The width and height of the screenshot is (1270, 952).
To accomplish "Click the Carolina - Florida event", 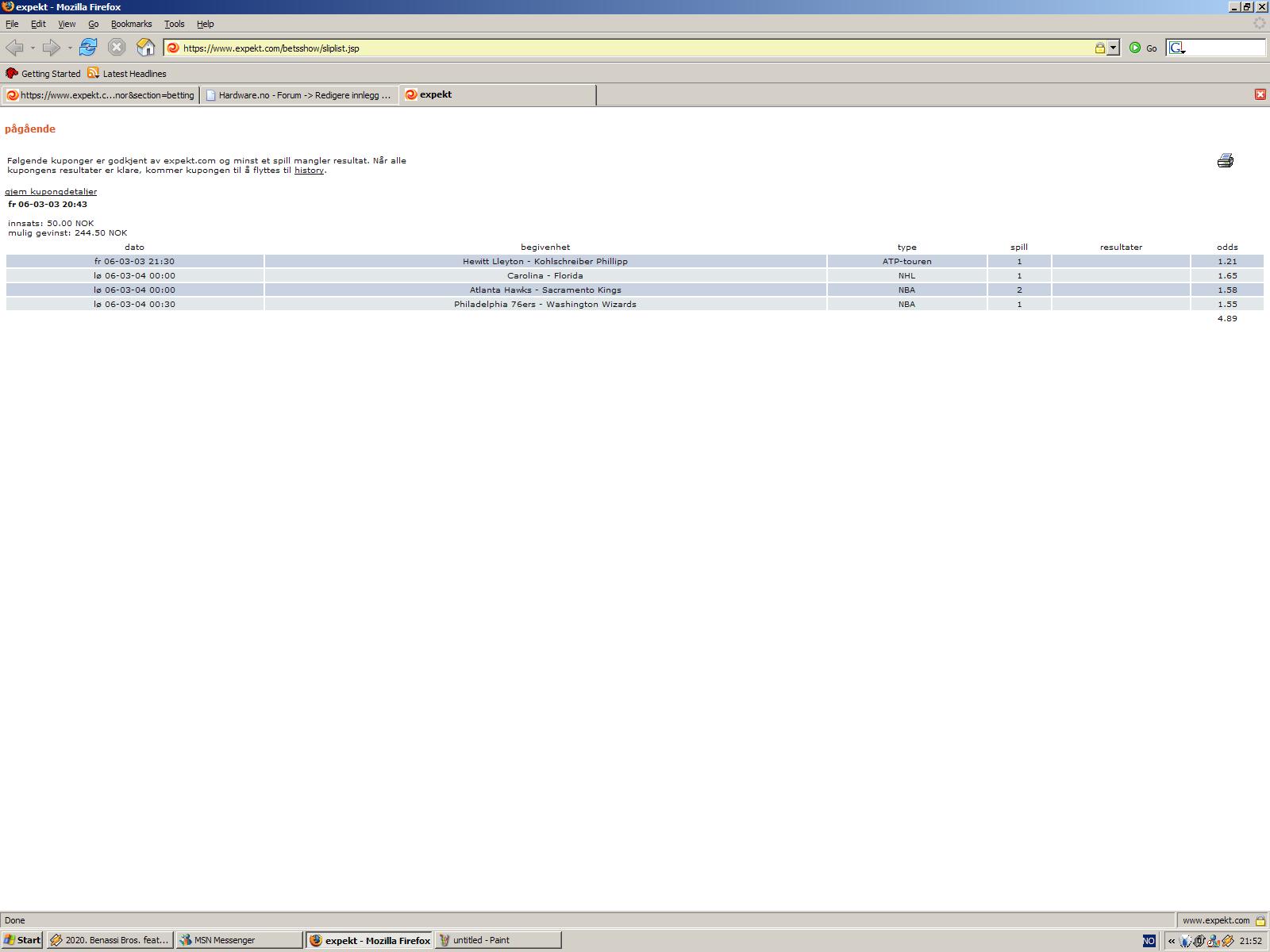I will [545, 276].
